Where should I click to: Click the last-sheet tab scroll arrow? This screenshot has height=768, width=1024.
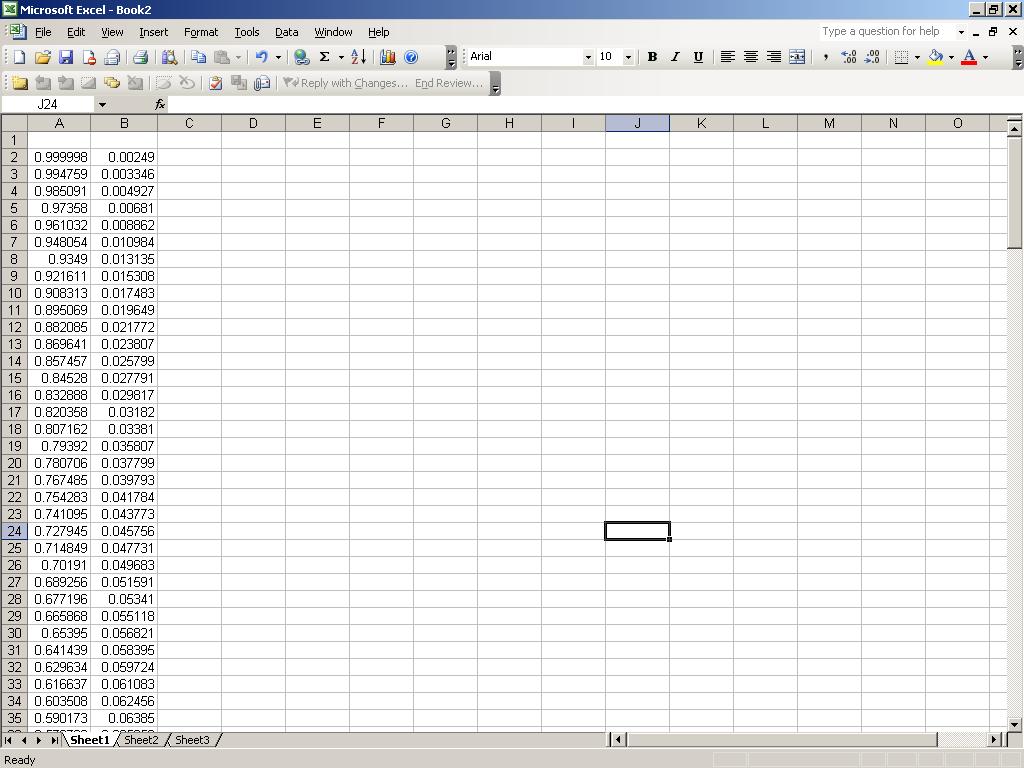pyautogui.click(x=54, y=740)
